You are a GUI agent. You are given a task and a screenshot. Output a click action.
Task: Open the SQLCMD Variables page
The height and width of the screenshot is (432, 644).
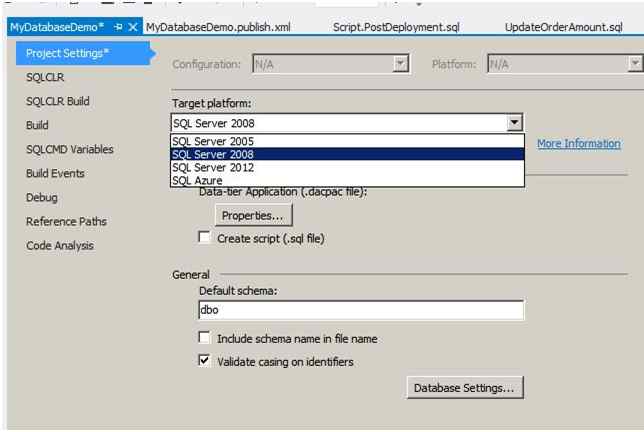[70, 149]
